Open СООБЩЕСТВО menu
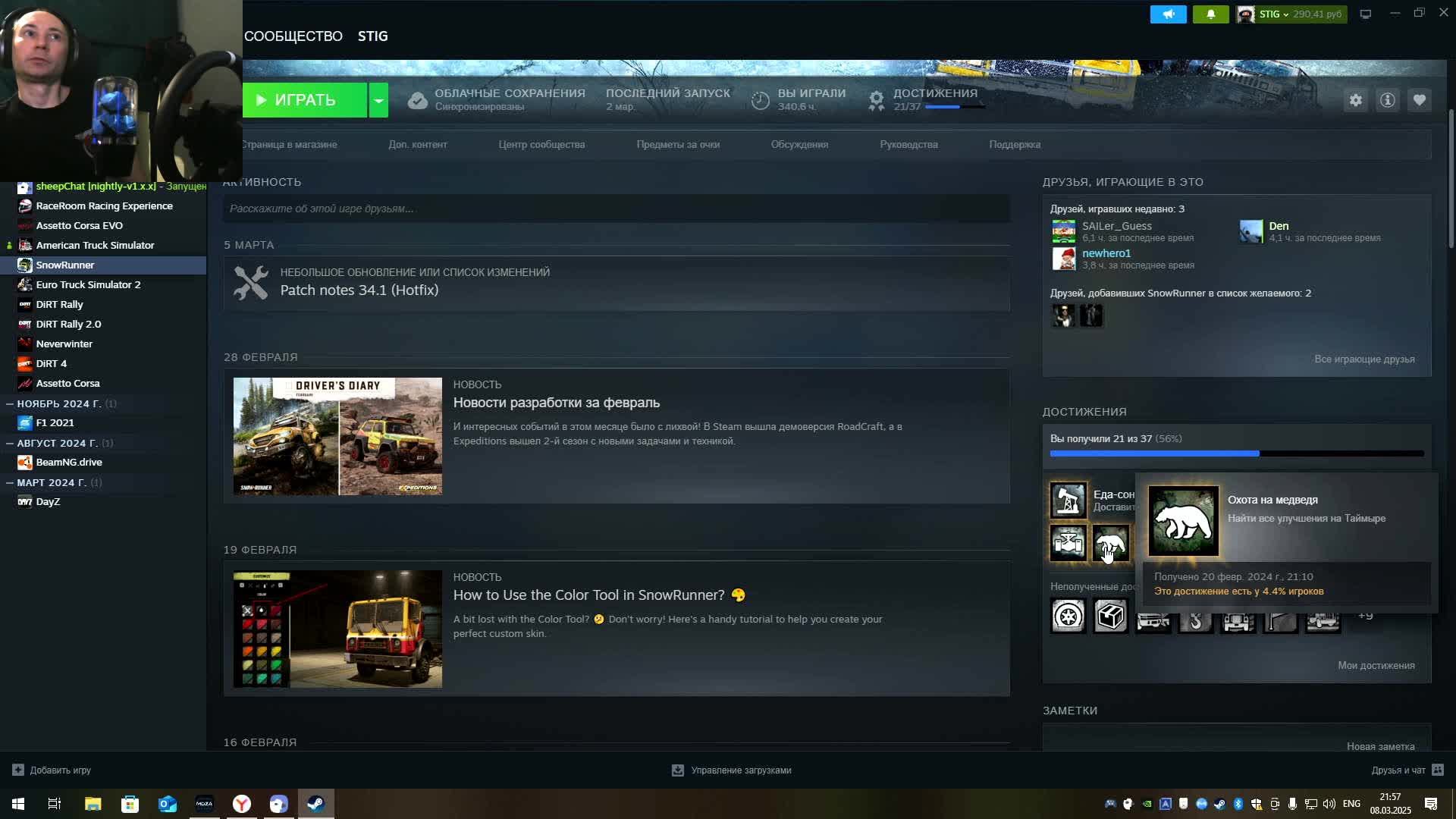 [x=293, y=36]
